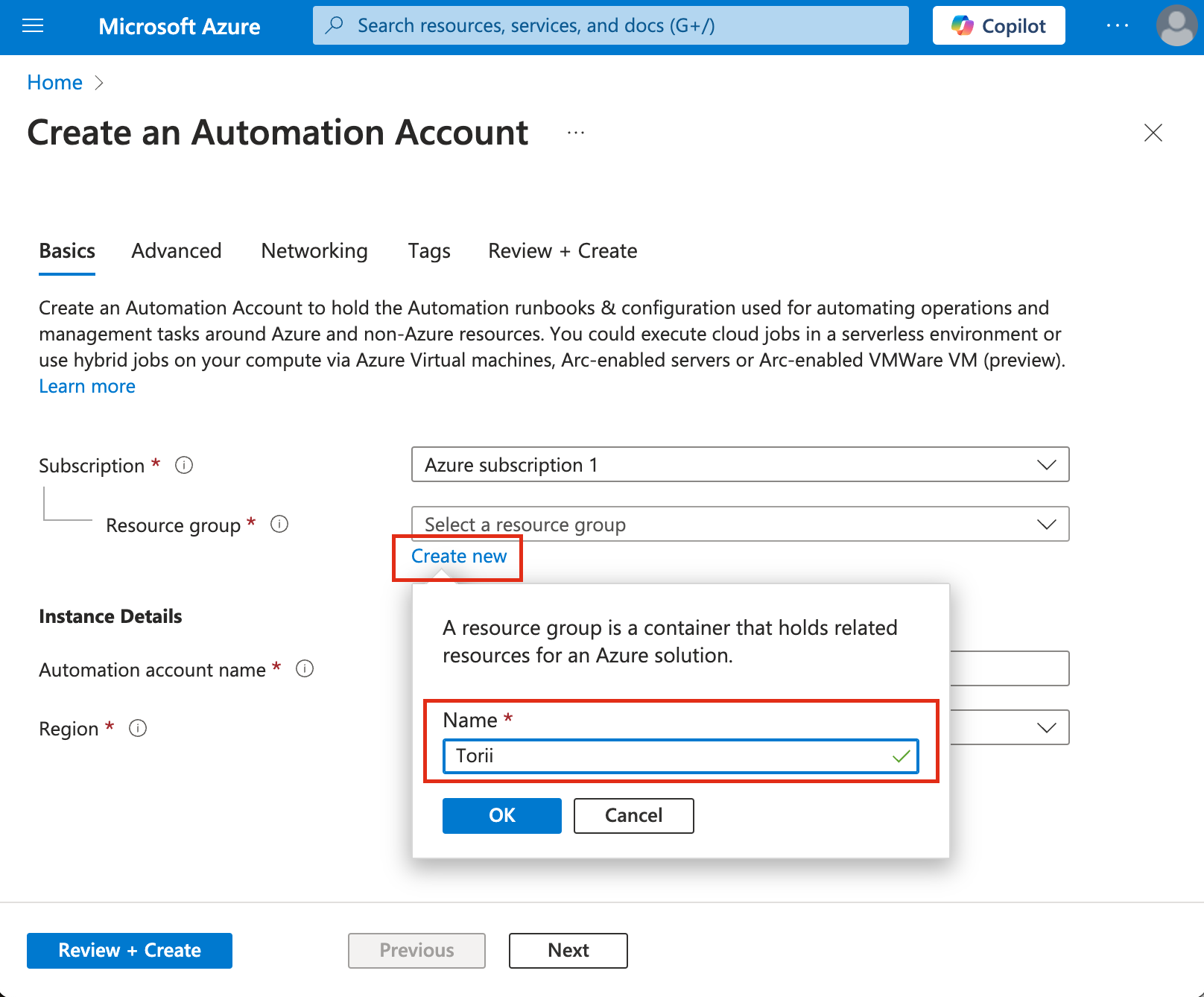The width and height of the screenshot is (1204, 997).
Task: Click the green checkmark in Name field
Action: click(x=902, y=756)
